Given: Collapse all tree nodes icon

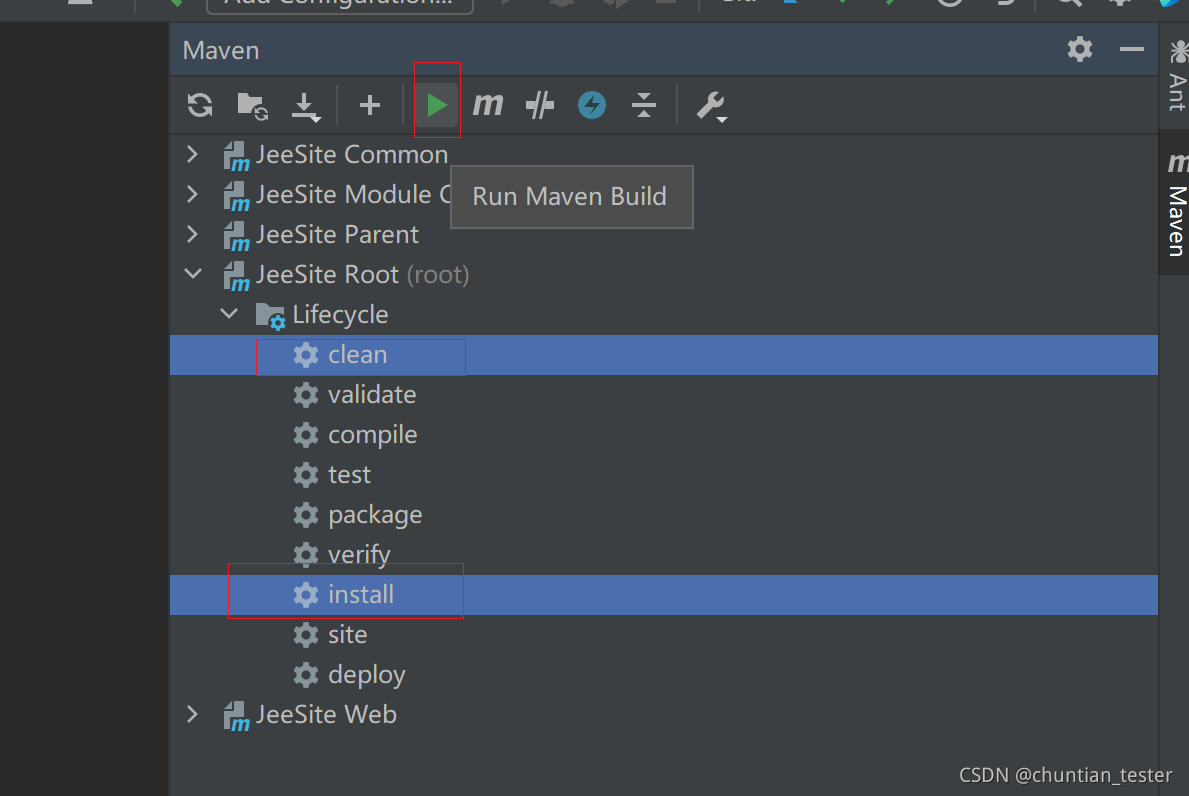Looking at the screenshot, I should pos(644,105).
